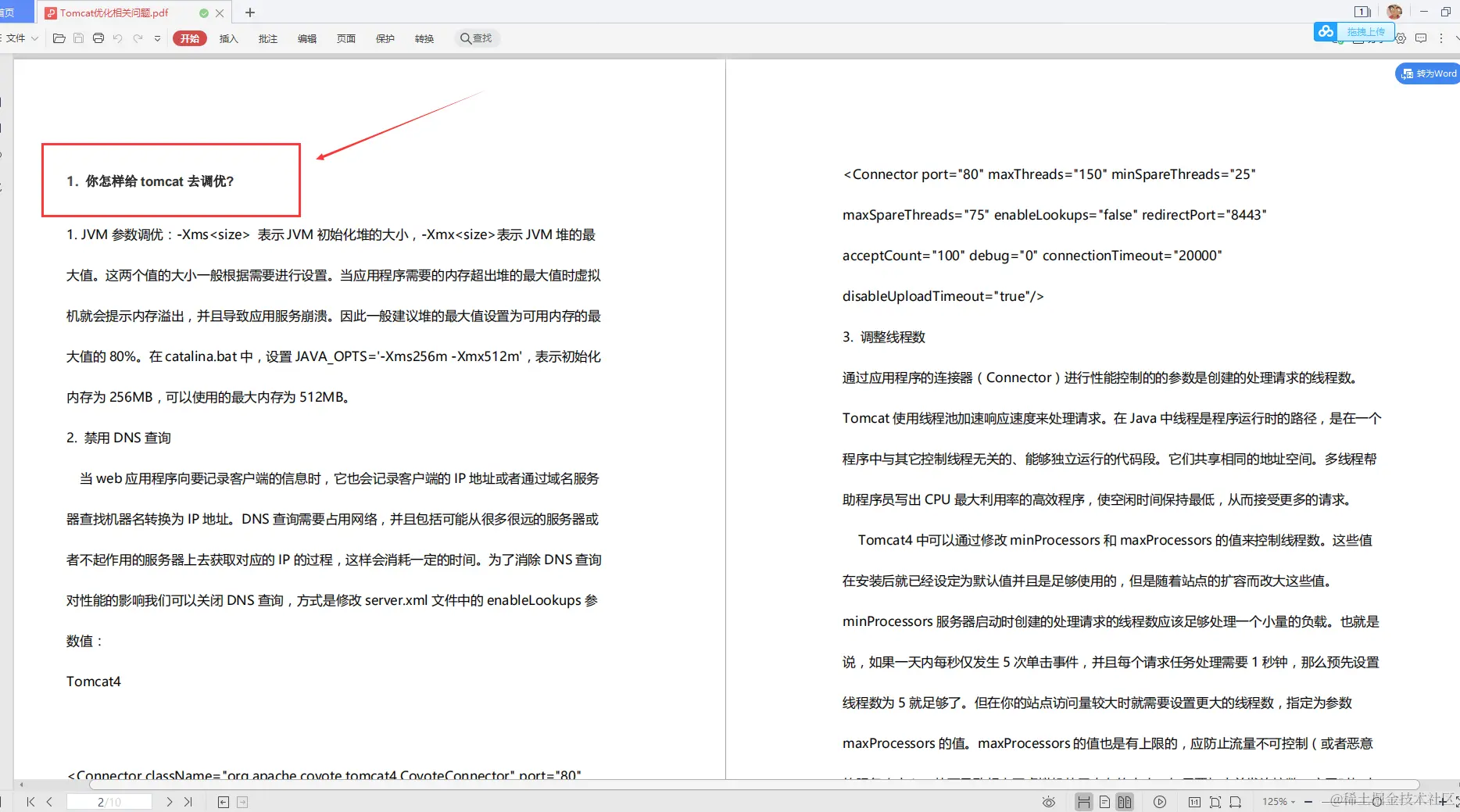Viewport: 1460px width, 812px height.
Task: Collapse the ribbon with chevron arrow
Action: tap(1456, 38)
